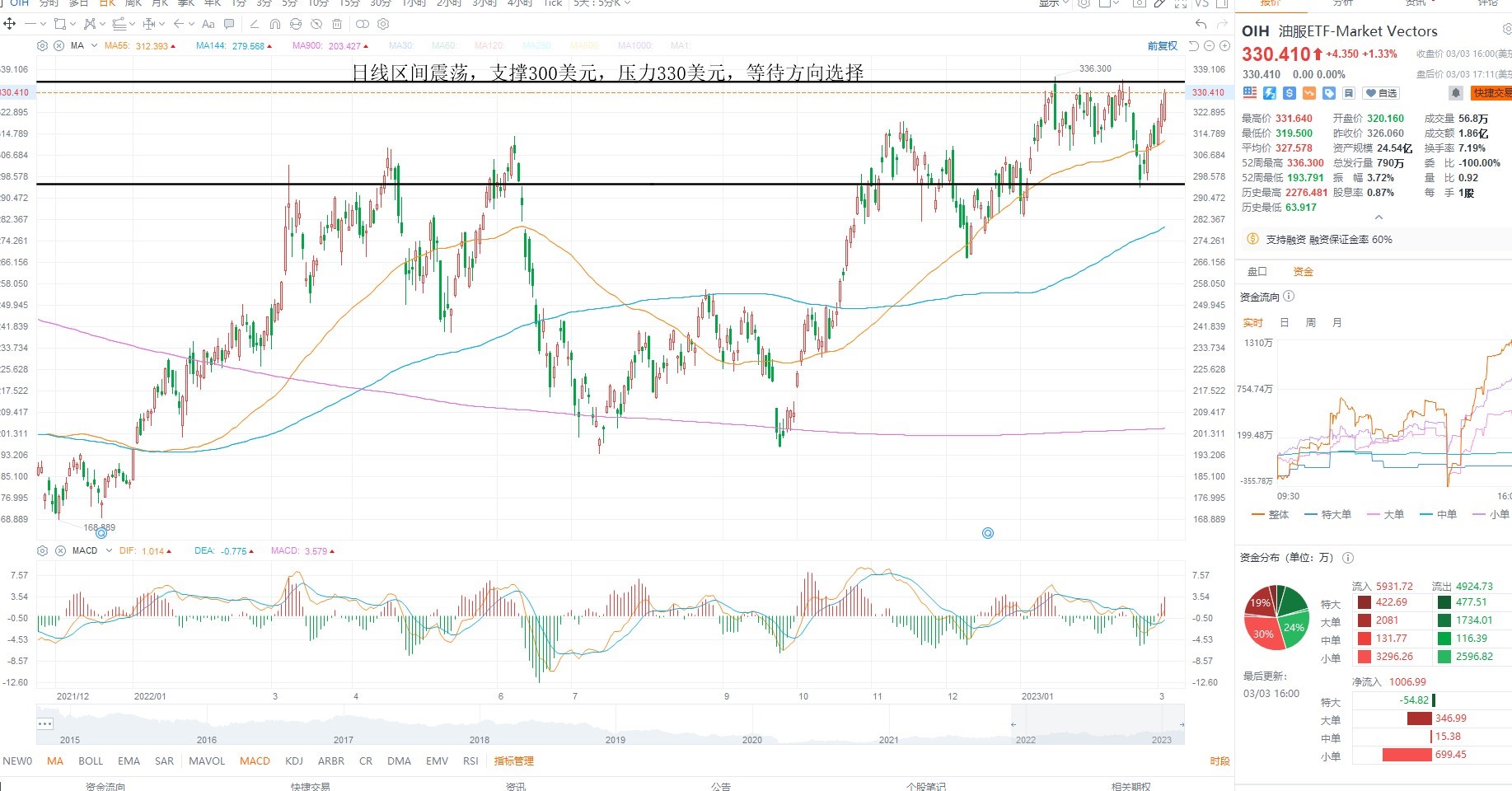
Task: Zoom in chart with plus icon
Action: tap(1224, 46)
